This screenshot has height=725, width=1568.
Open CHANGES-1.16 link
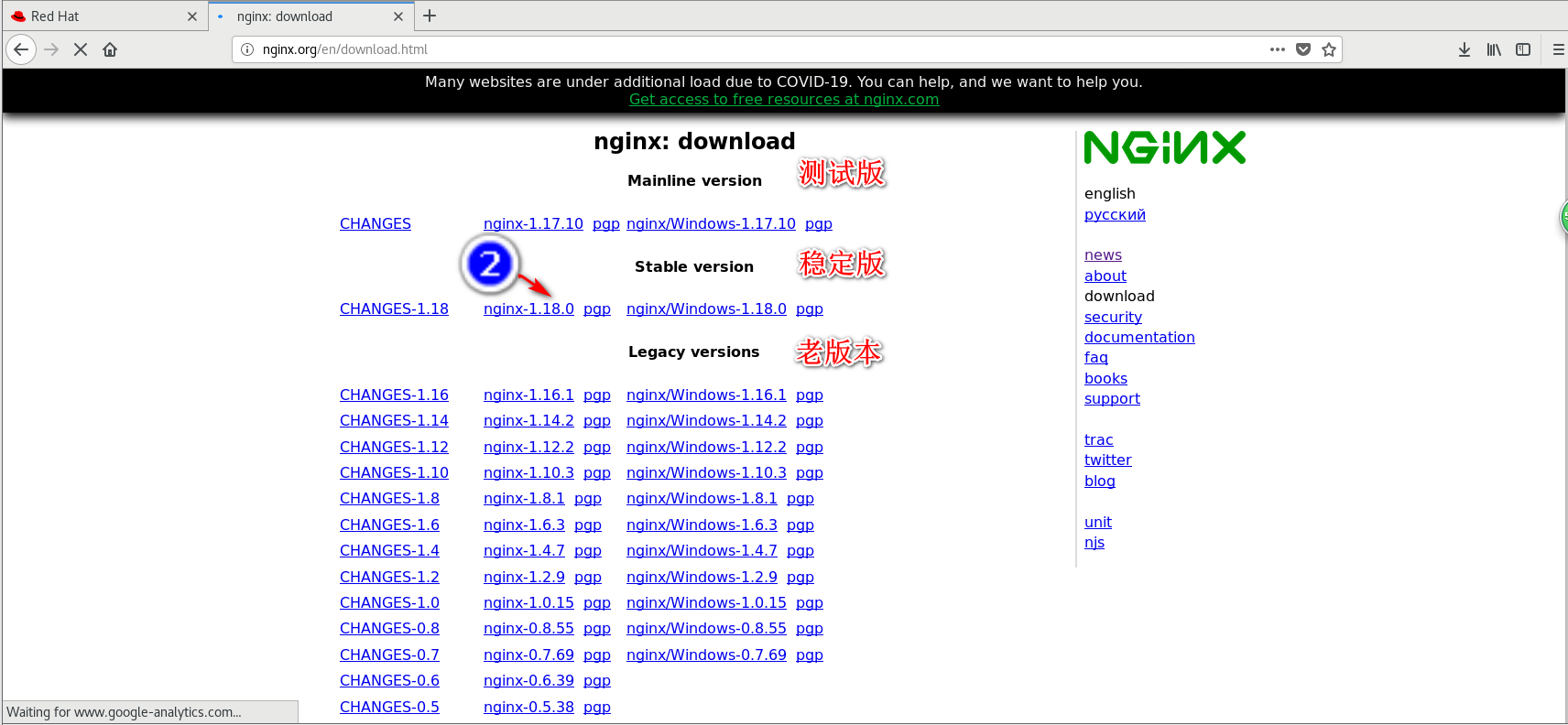click(394, 395)
